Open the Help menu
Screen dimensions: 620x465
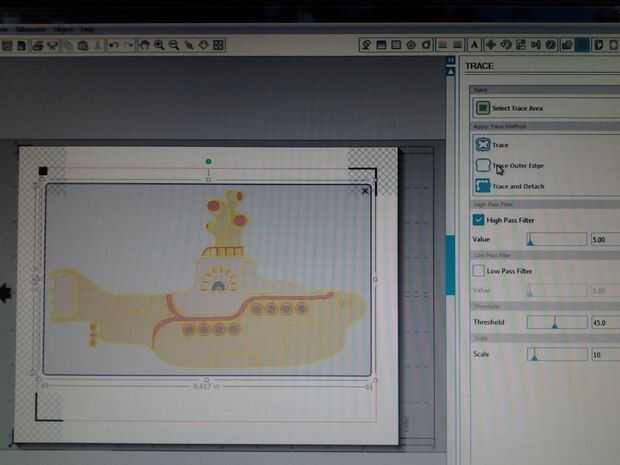pos(87,30)
